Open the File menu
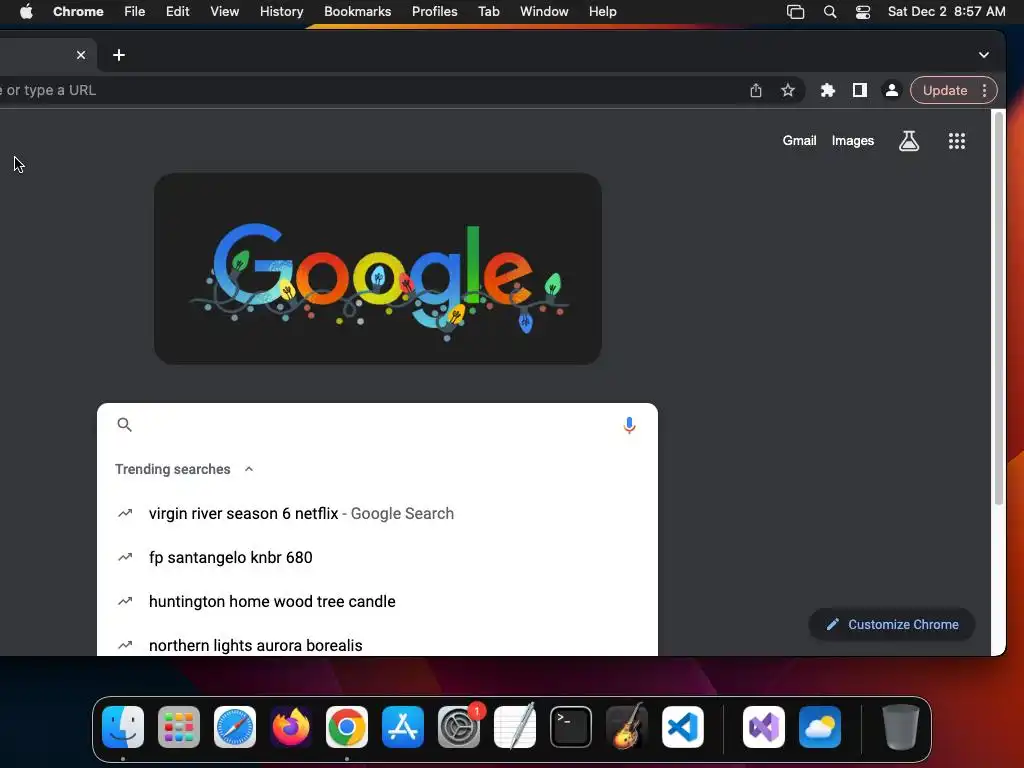Screen dimensions: 1024x768 [135, 12]
